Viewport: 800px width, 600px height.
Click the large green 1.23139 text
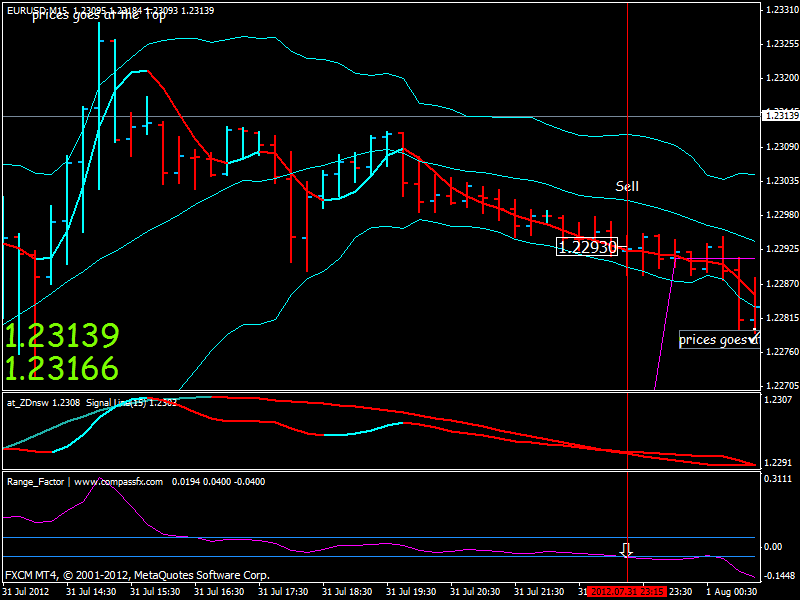(x=62, y=335)
